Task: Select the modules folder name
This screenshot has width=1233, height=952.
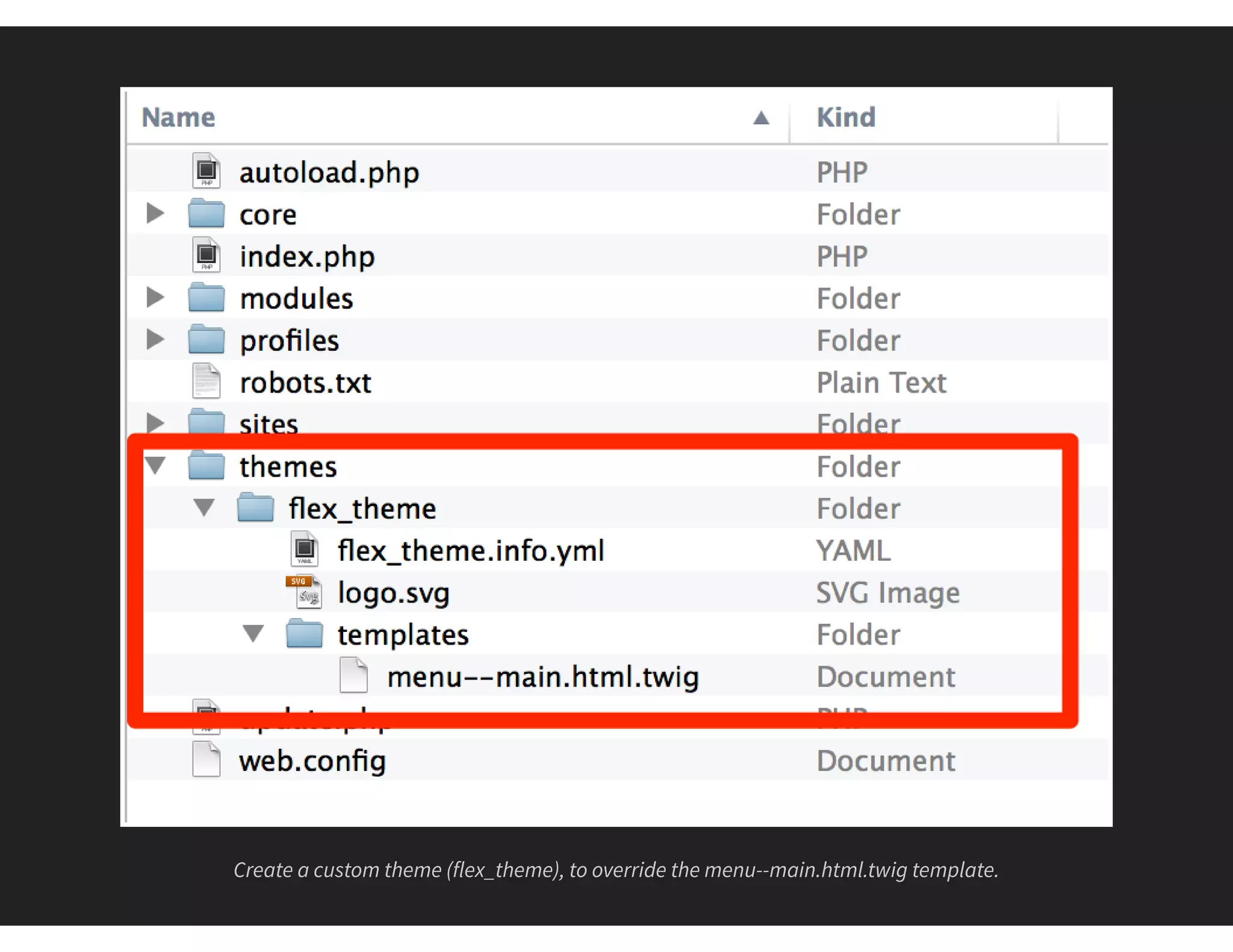Action: pyautogui.click(x=296, y=298)
